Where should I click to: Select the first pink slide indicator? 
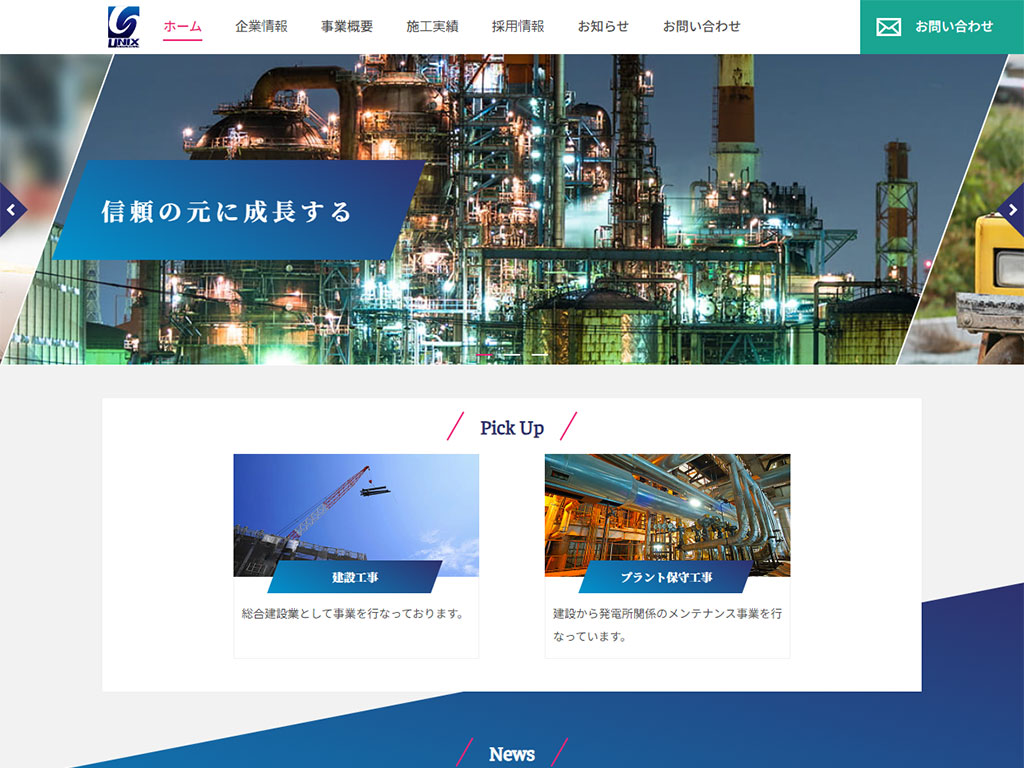(x=484, y=355)
